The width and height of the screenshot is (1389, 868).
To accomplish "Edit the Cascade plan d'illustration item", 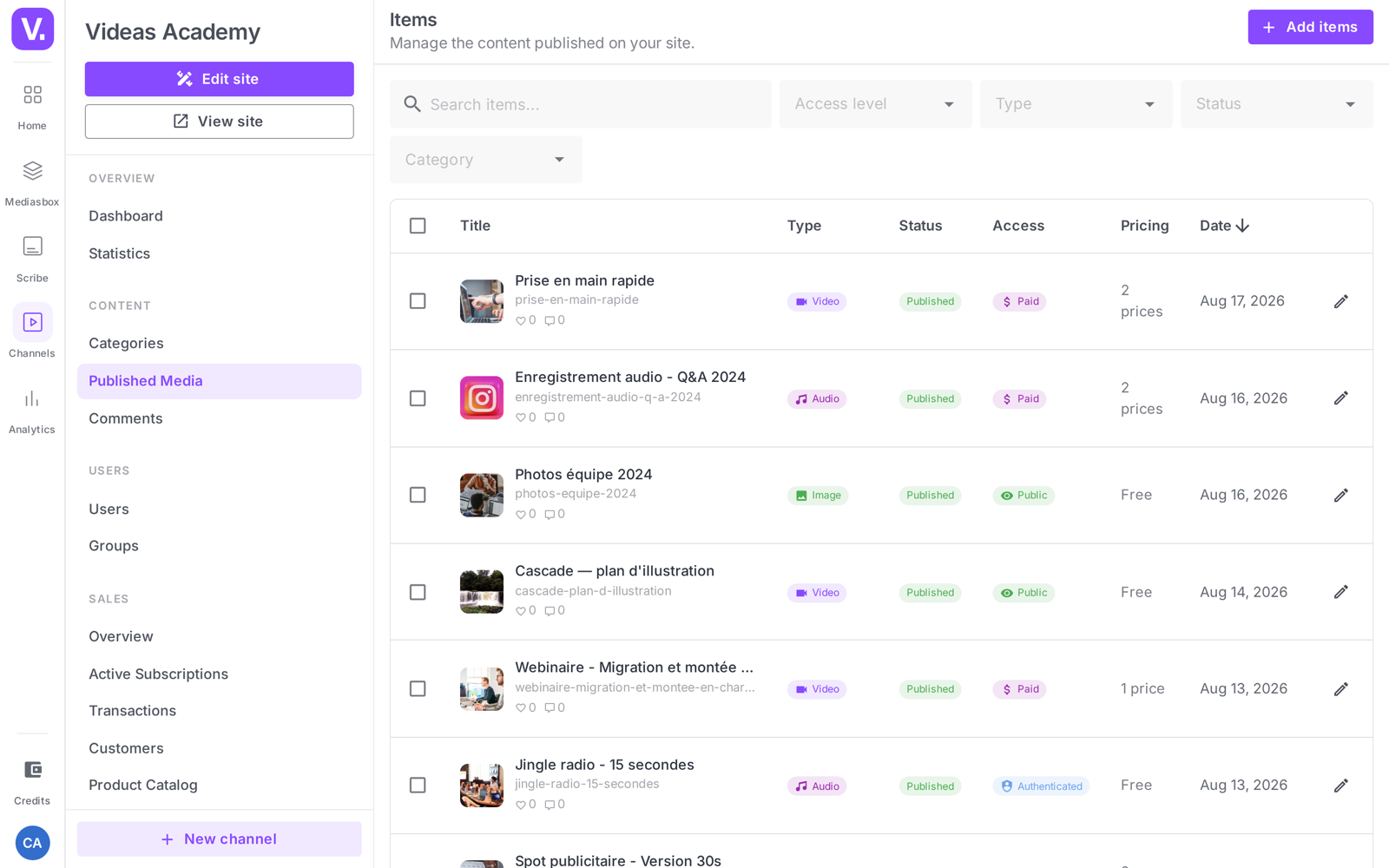I will click(x=1341, y=592).
